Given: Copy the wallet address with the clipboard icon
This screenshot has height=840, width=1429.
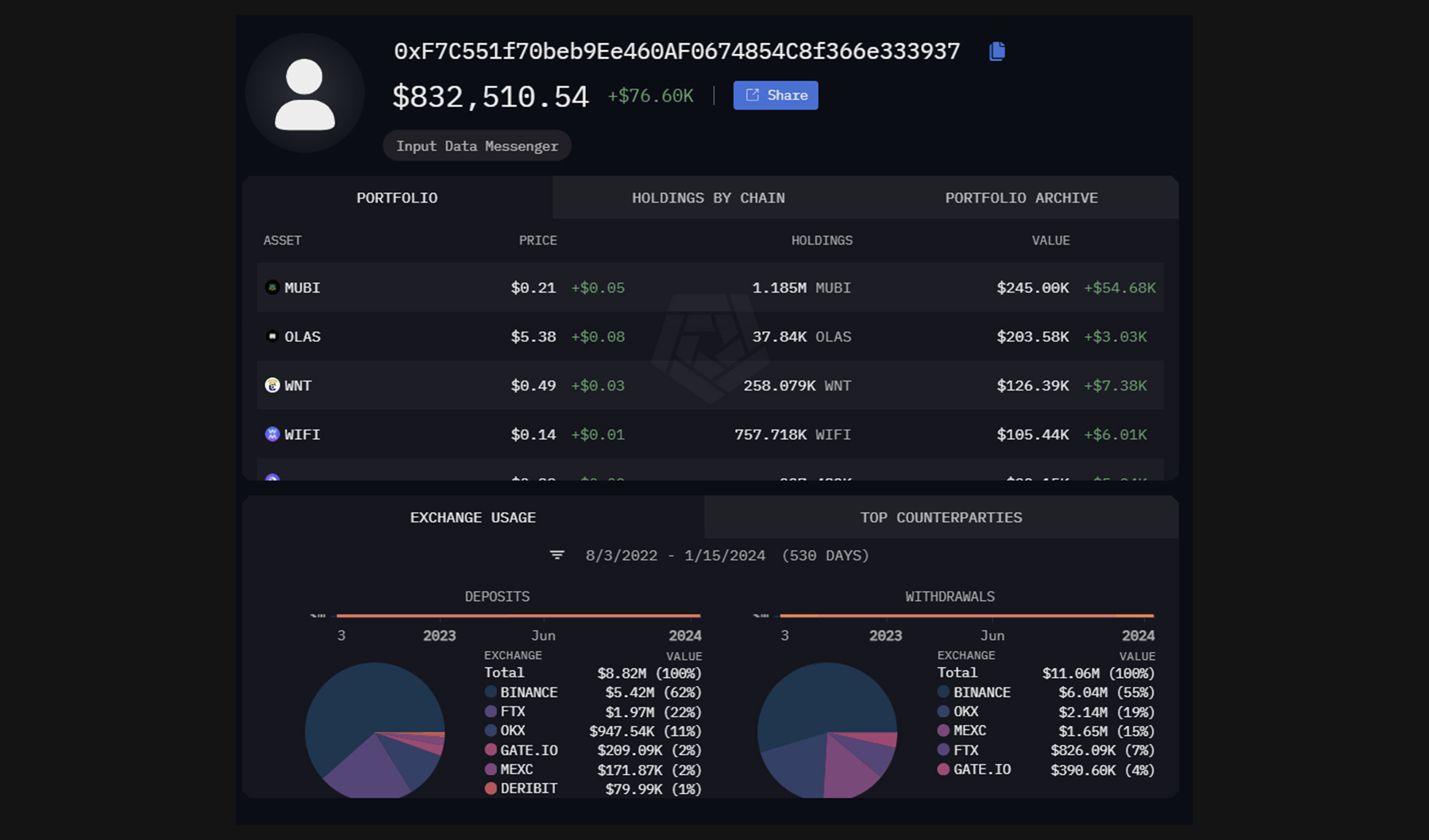Looking at the screenshot, I should [997, 52].
